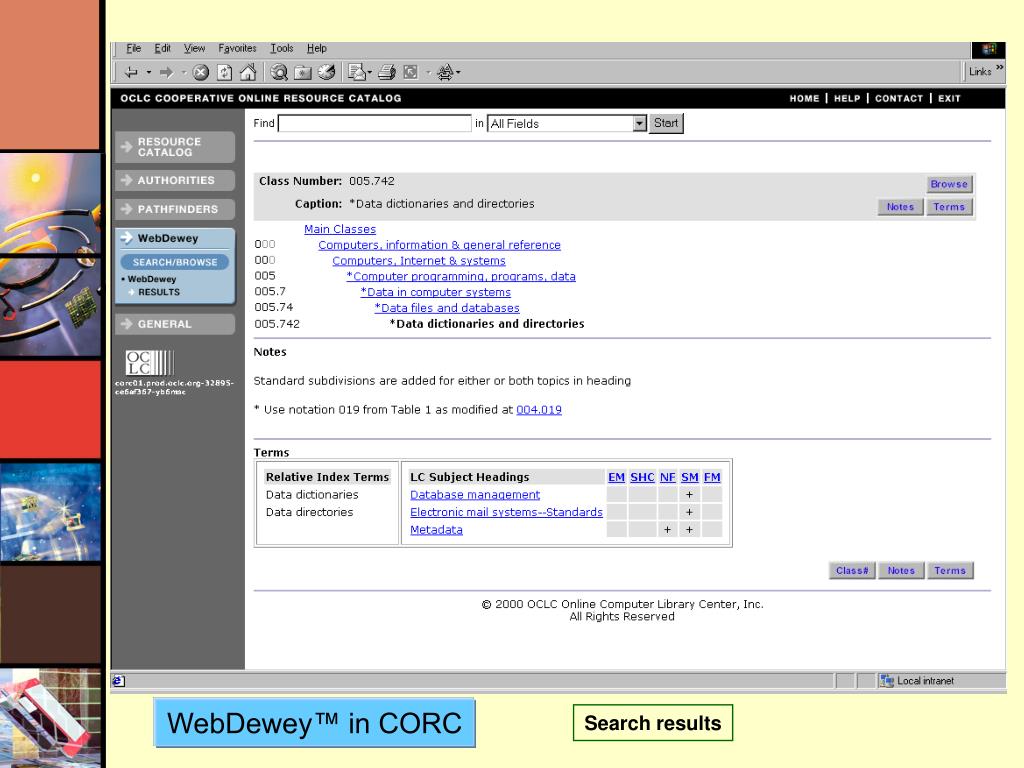Click the Start search button
1024x768 pixels.
click(x=666, y=123)
